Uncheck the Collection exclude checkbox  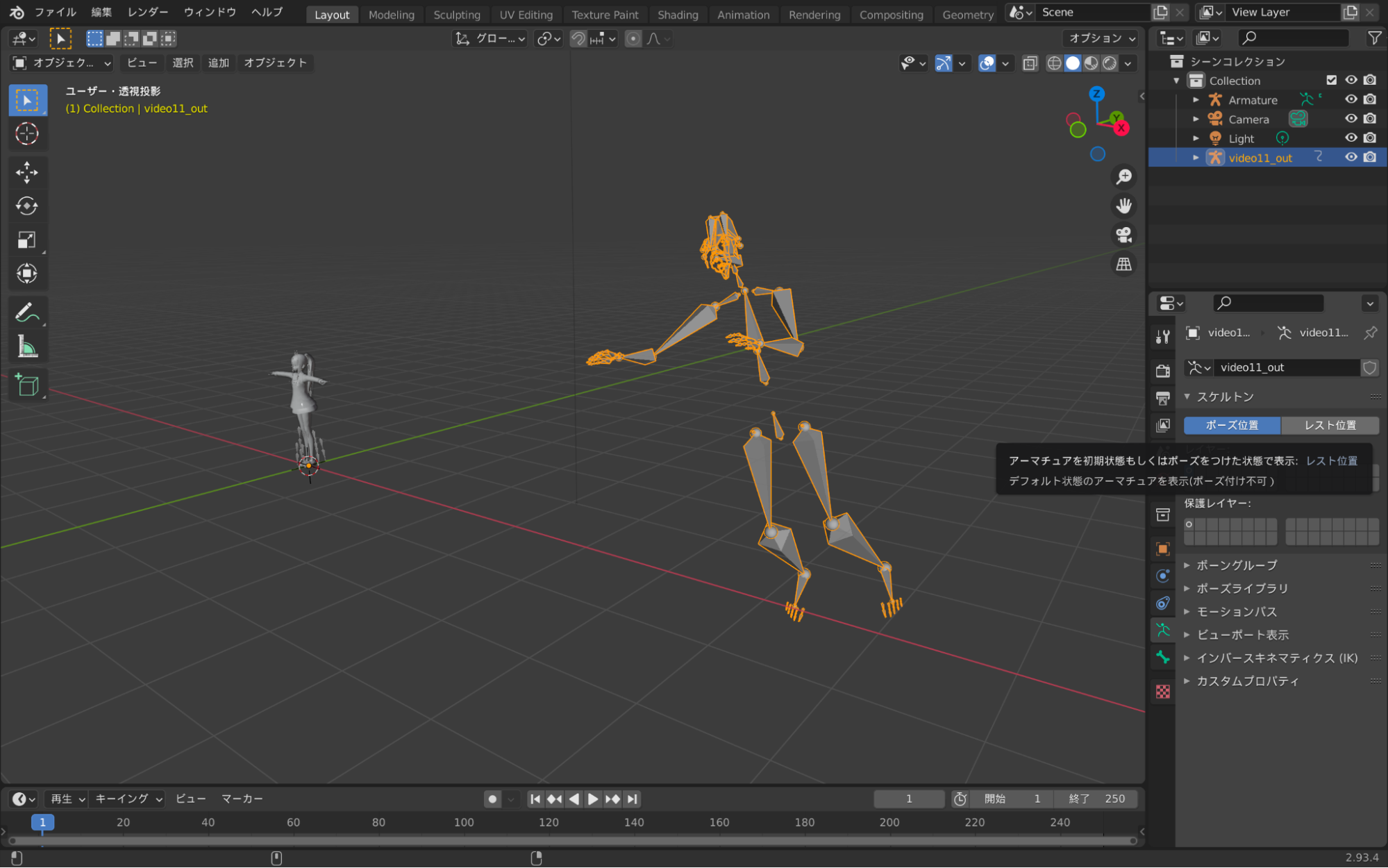click(x=1331, y=81)
